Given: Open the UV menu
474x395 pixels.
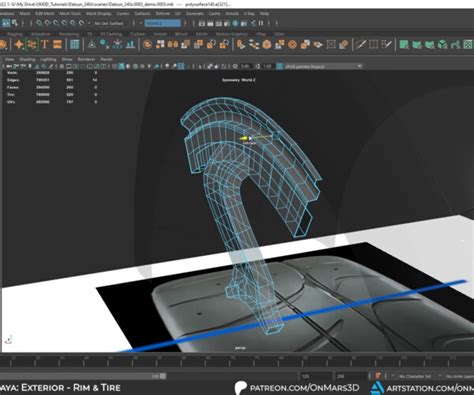Looking at the screenshot, I should coord(178,14).
